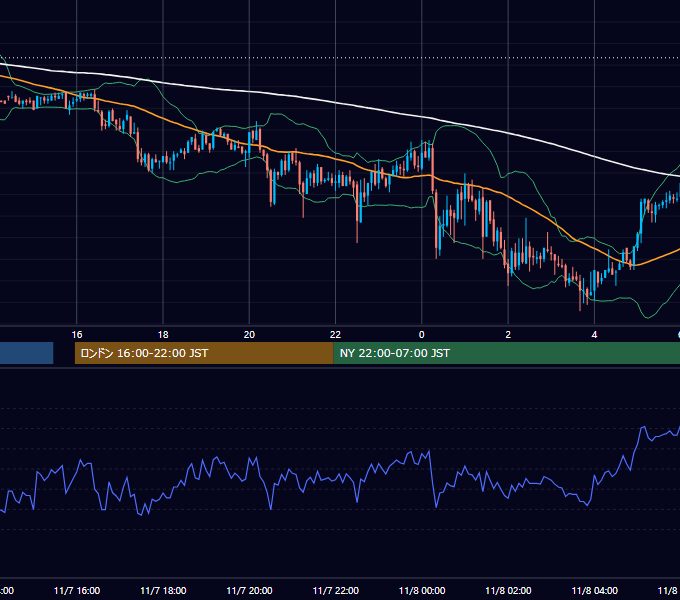Click the London 16:00-22:00 JST session bar
The image size is (680, 600).
click(x=204, y=353)
